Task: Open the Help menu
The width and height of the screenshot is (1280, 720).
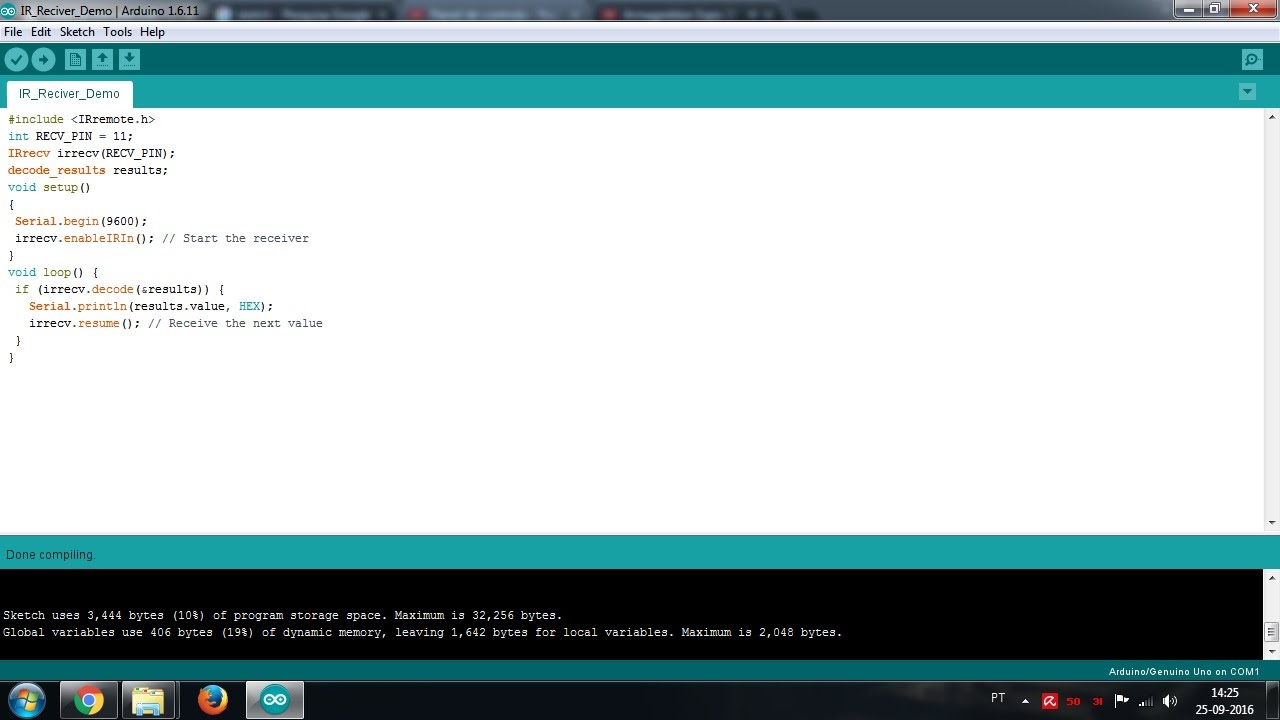Action: (152, 32)
